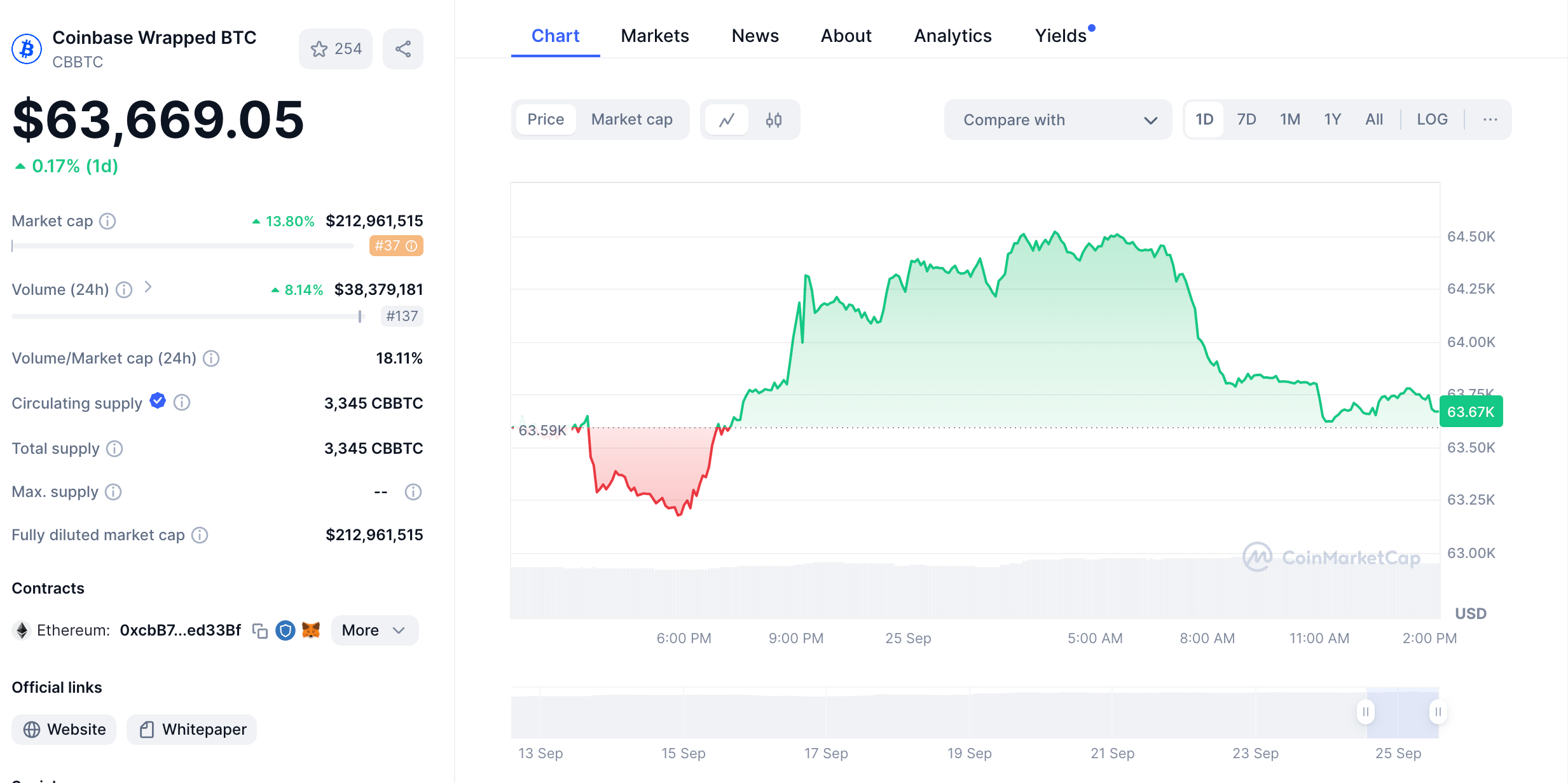Image resolution: width=1568 pixels, height=783 pixels.
Task: Set chart range to 1M
Action: 1290,119
